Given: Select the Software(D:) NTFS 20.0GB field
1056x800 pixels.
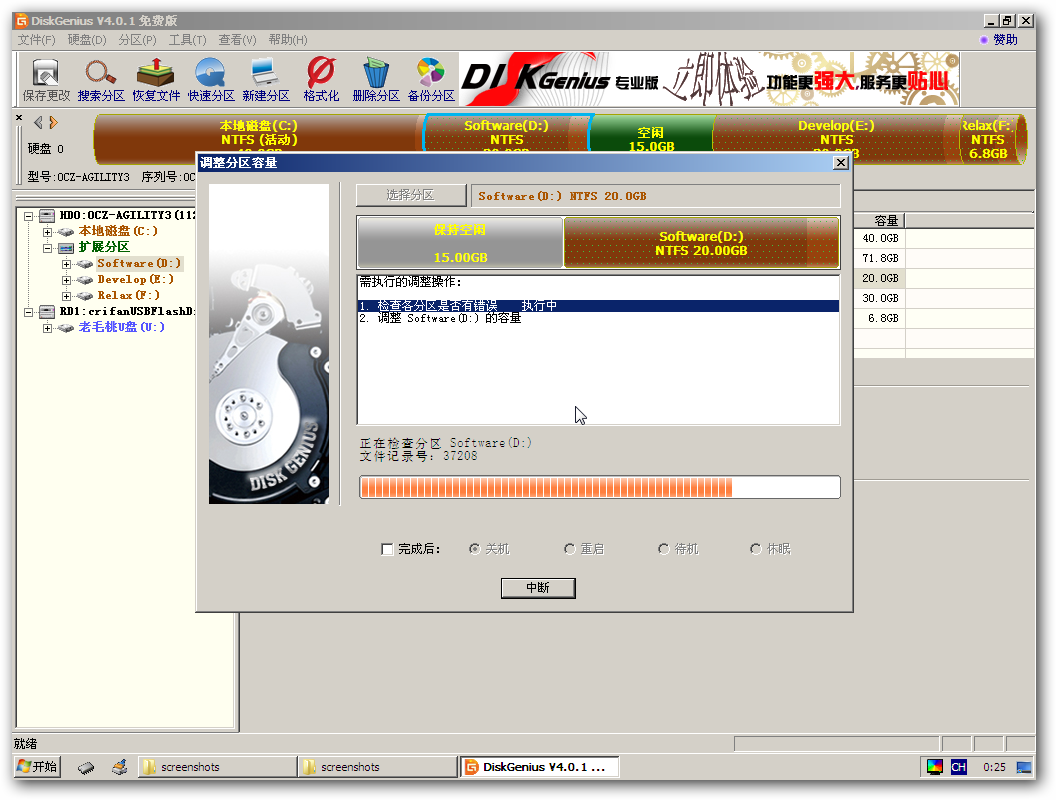Looking at the screenshot, I should [x=655, y=196].
